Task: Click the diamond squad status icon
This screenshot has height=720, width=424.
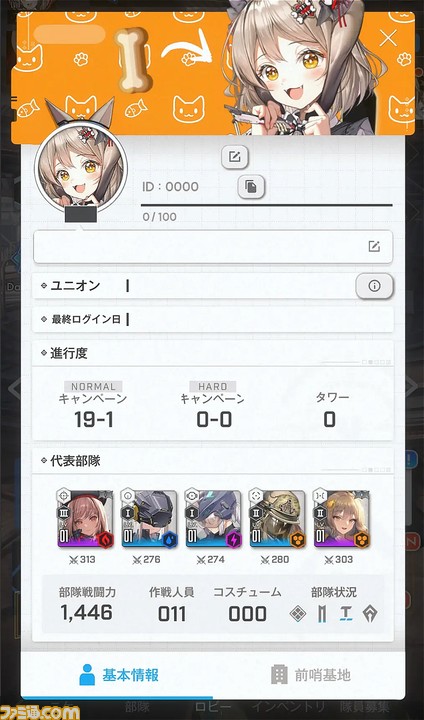Action: click(298, 614)
